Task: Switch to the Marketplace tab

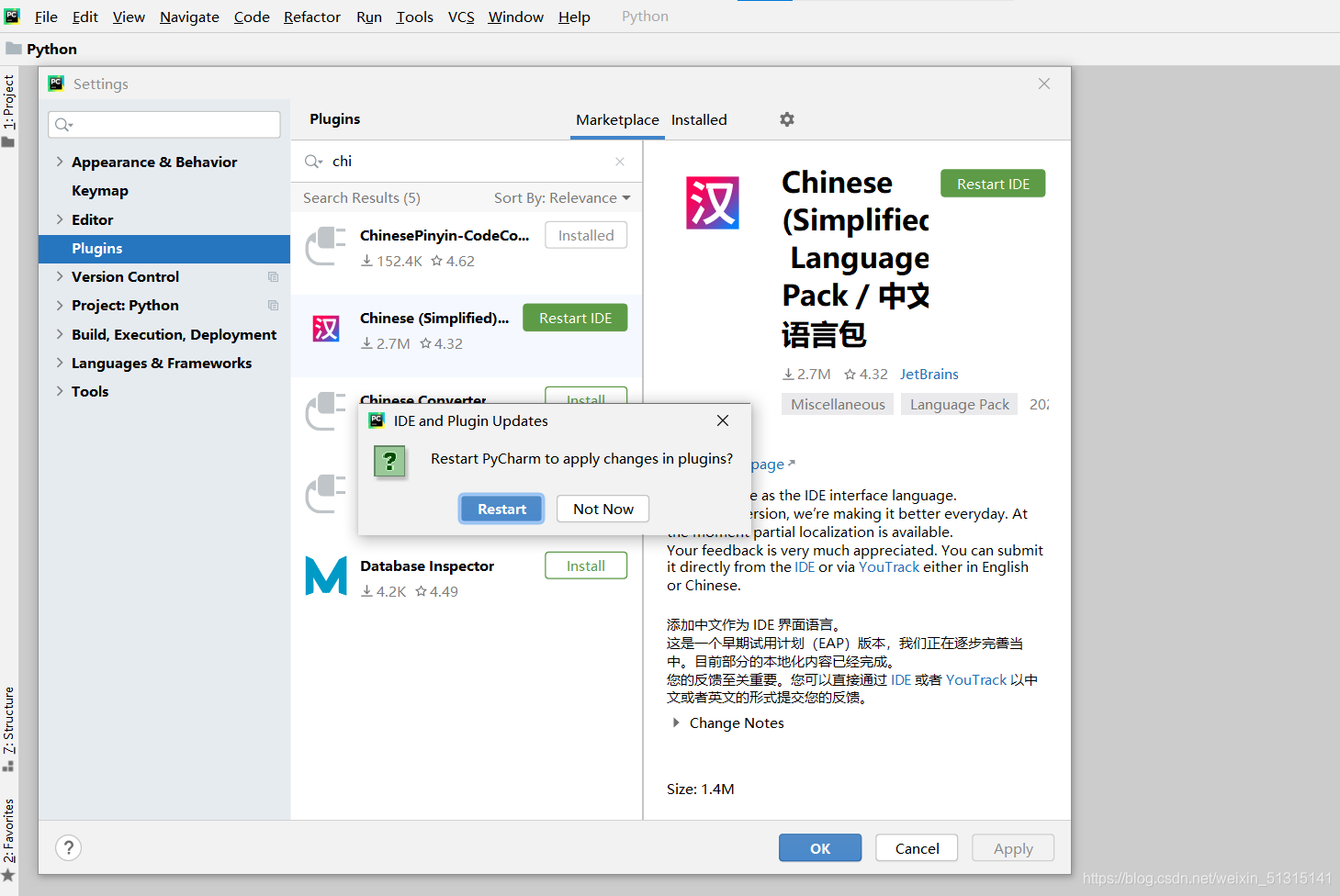Action: click(x=617, y=120)
